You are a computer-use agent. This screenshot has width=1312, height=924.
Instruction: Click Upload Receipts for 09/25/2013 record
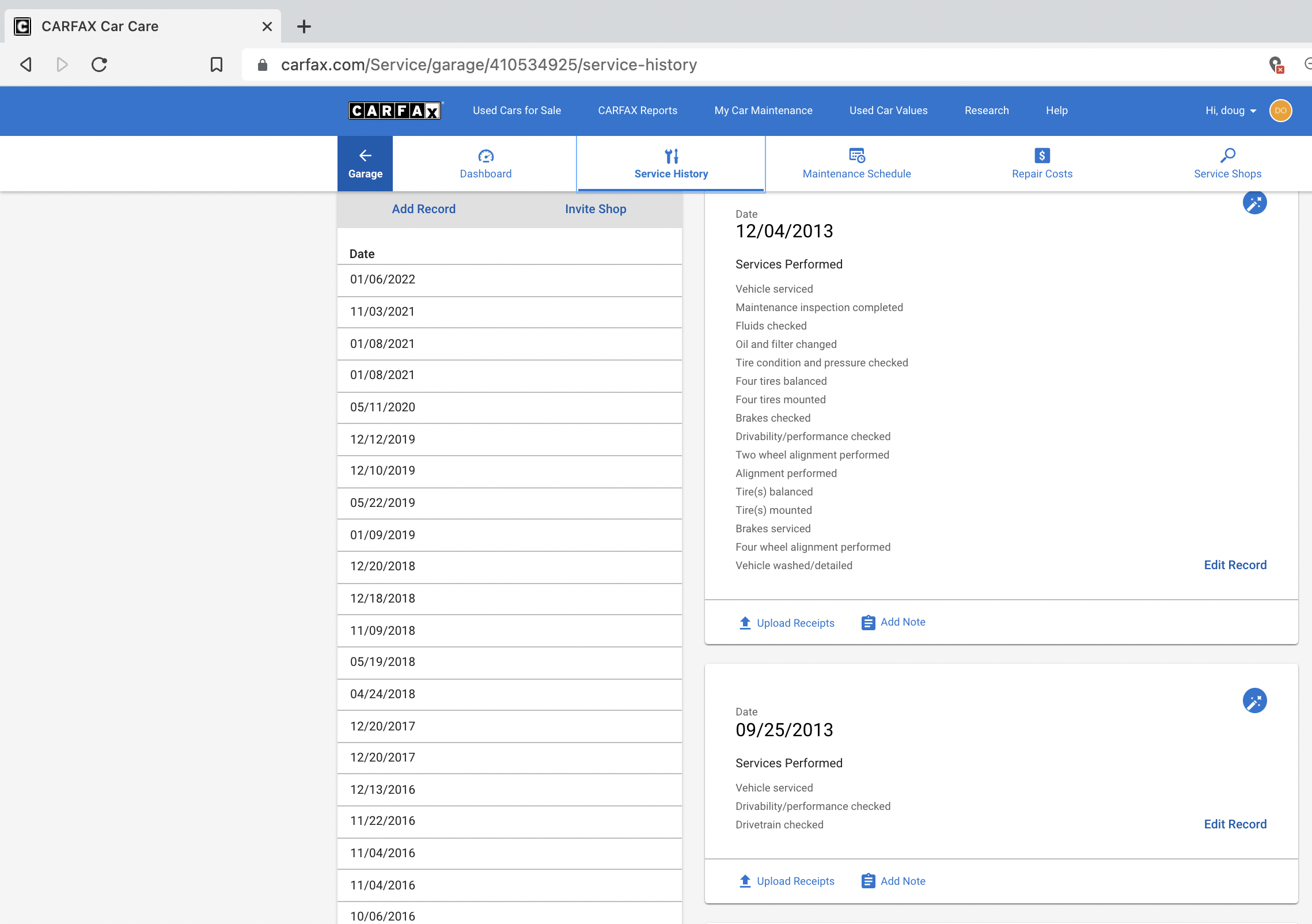(x=787, y=881)
